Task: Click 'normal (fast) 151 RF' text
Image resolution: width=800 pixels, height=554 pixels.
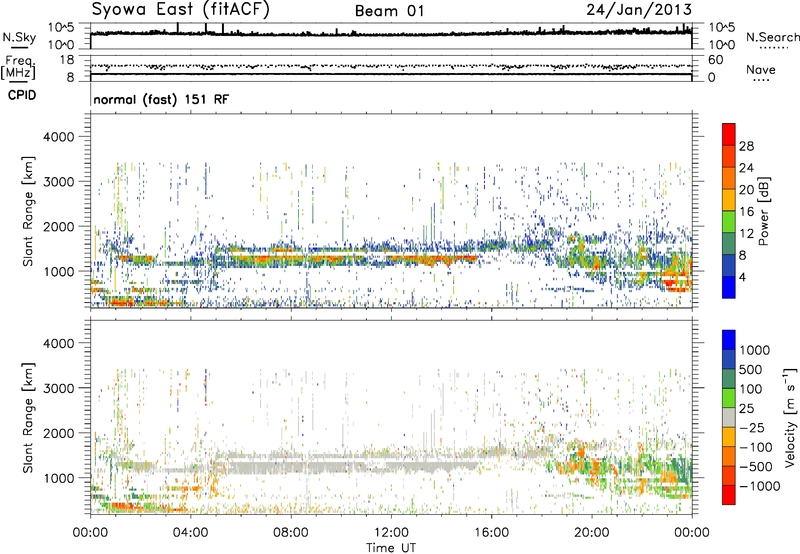Action: tap(161, 99)
